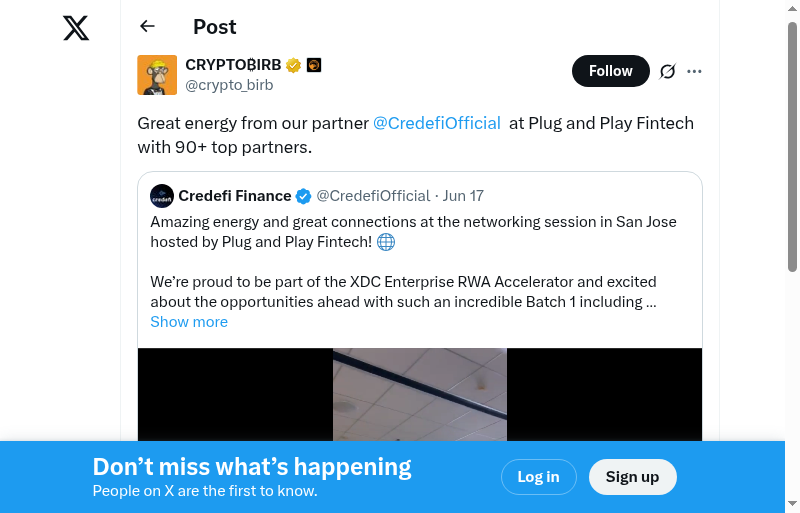This screenshot has width=800, height=513.
Task: Click the Jun 17 post date
Action: point(463,196)
